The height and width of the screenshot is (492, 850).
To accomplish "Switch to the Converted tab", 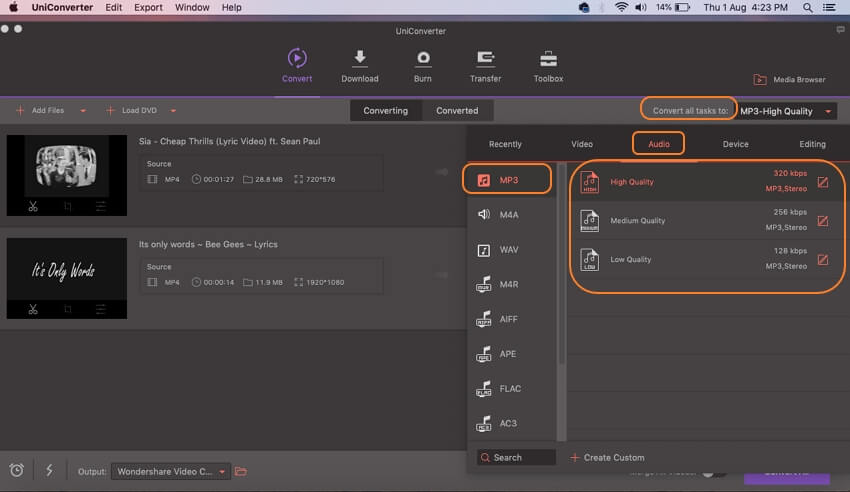I will (x=457, y=111).
